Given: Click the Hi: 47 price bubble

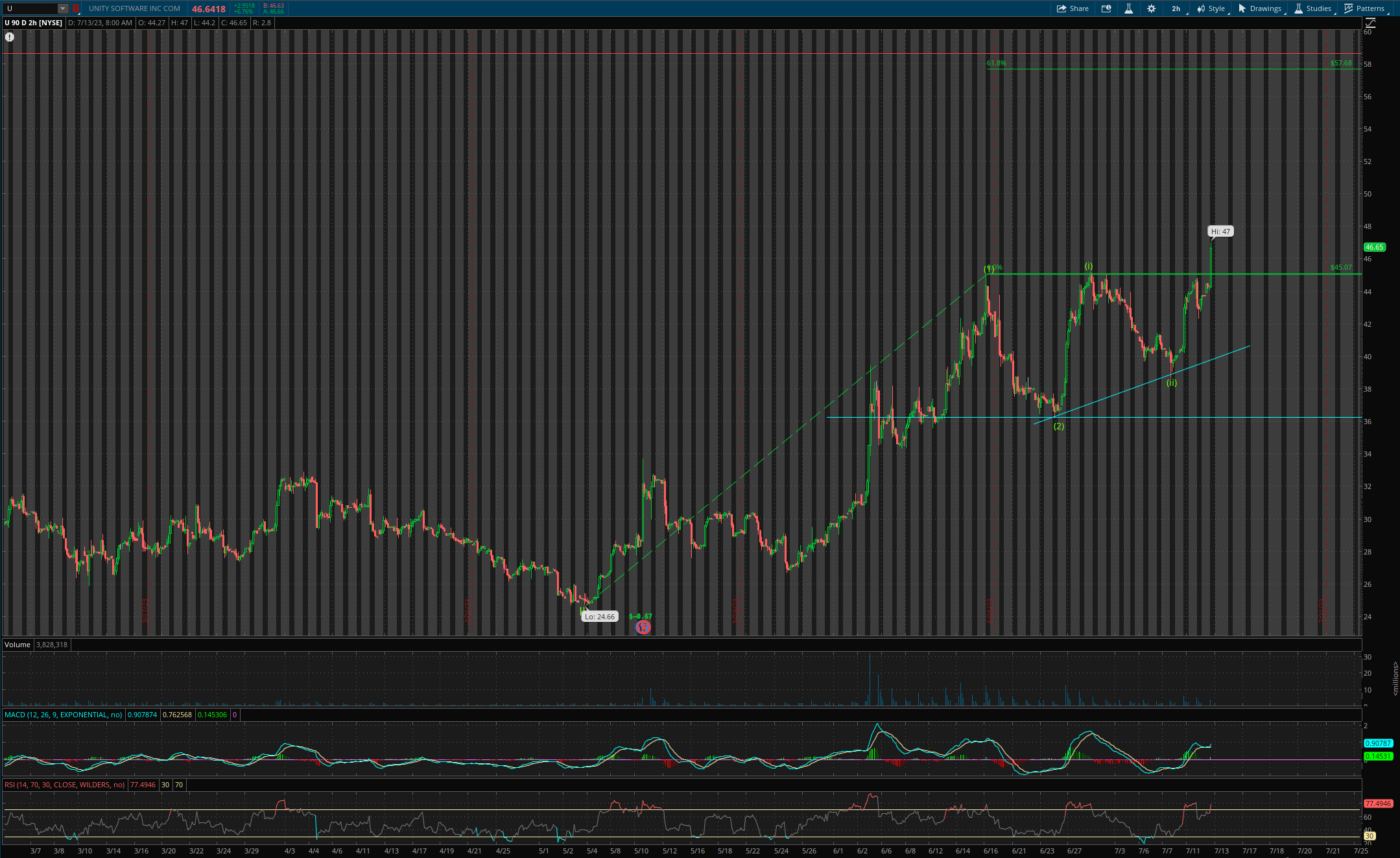Looking at the screenshot, I should (x=1220, y=232).
